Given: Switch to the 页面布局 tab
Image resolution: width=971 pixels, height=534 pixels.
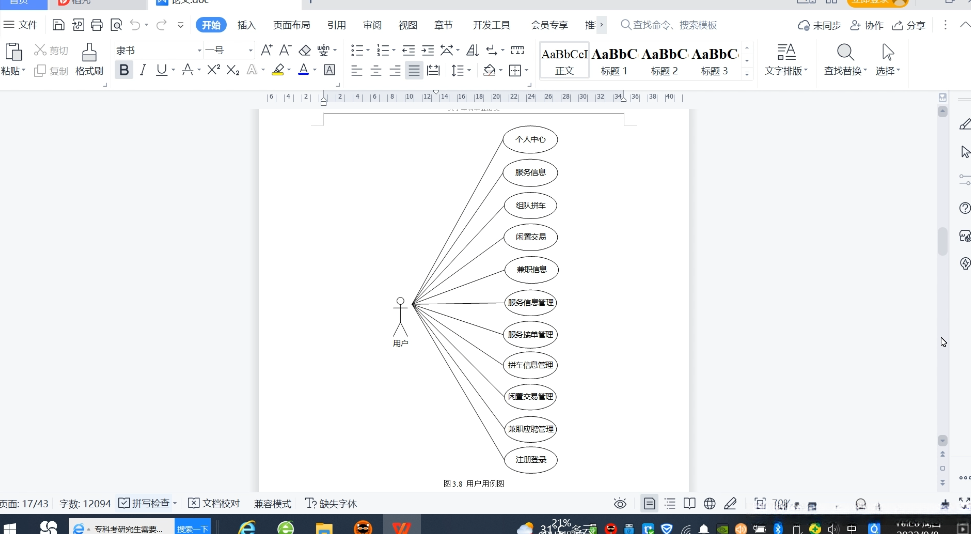Looking at the screenshot, I should pos(292,25).
